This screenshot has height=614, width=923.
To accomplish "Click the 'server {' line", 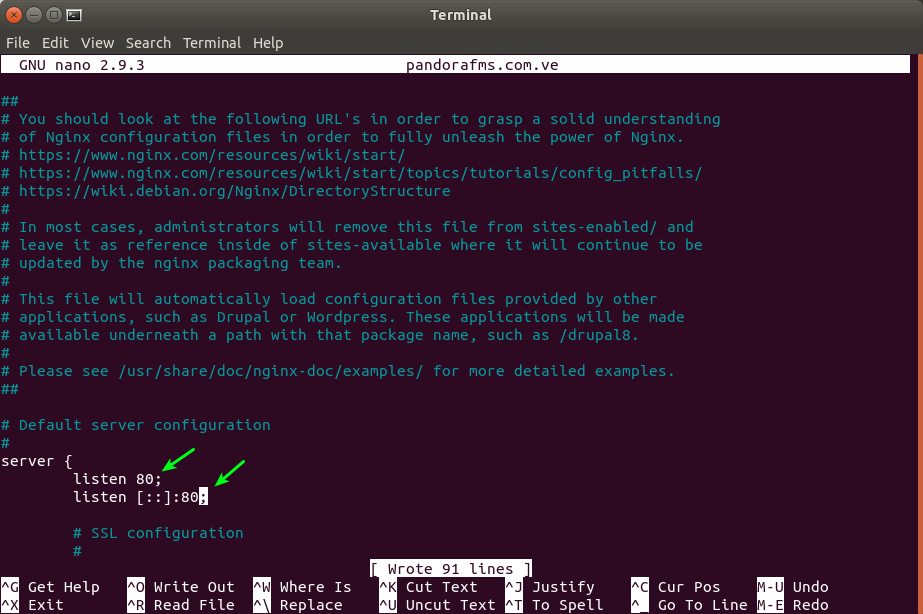I will 36,461.
